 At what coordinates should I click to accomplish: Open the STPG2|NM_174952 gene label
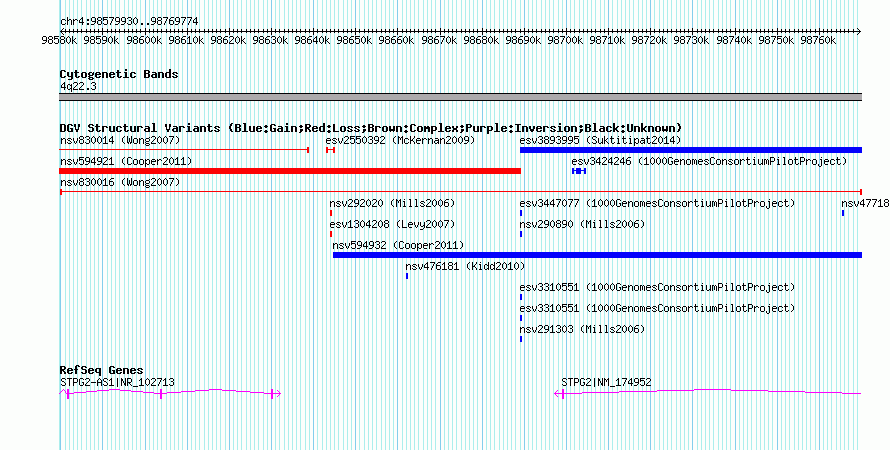click(x=606, y=382)
